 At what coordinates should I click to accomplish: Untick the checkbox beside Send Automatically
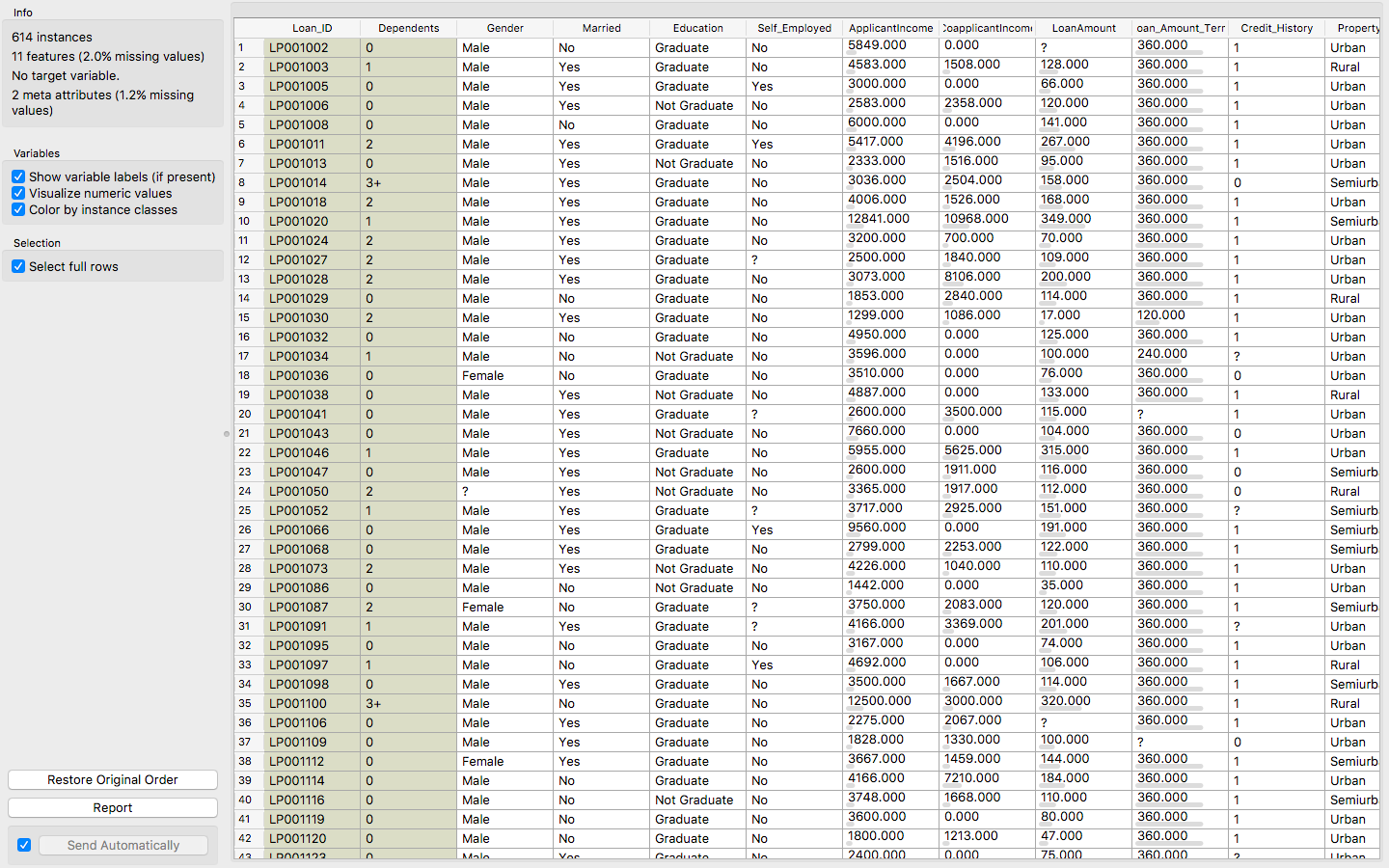tap(24, 845)
